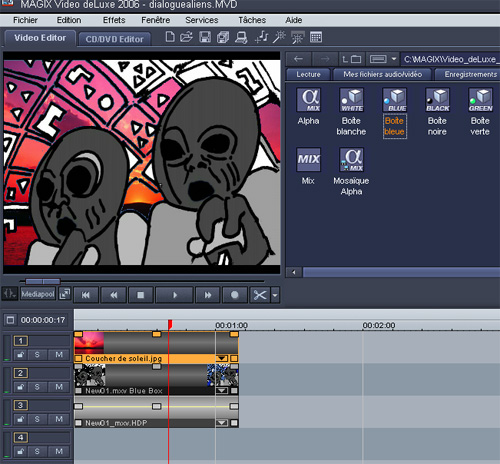Lock track 1
Image resolution: width=500 pixels, height=464 pixels.
coord(20,355)
